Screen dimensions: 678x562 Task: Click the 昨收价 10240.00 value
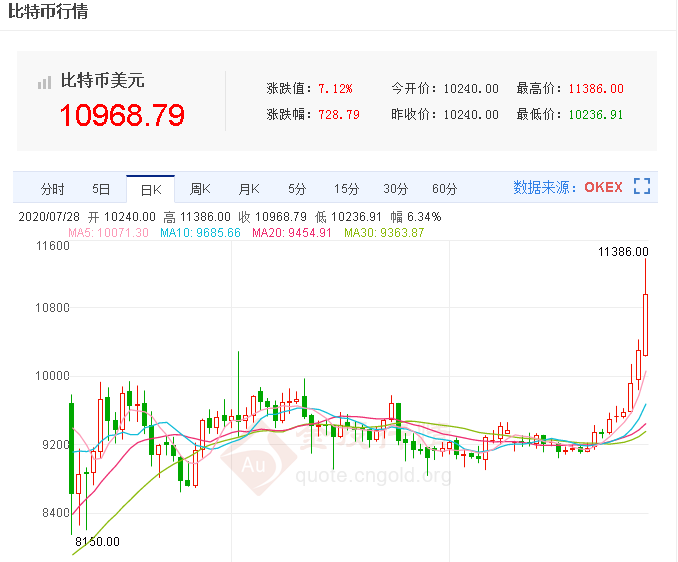pos(471,115)
